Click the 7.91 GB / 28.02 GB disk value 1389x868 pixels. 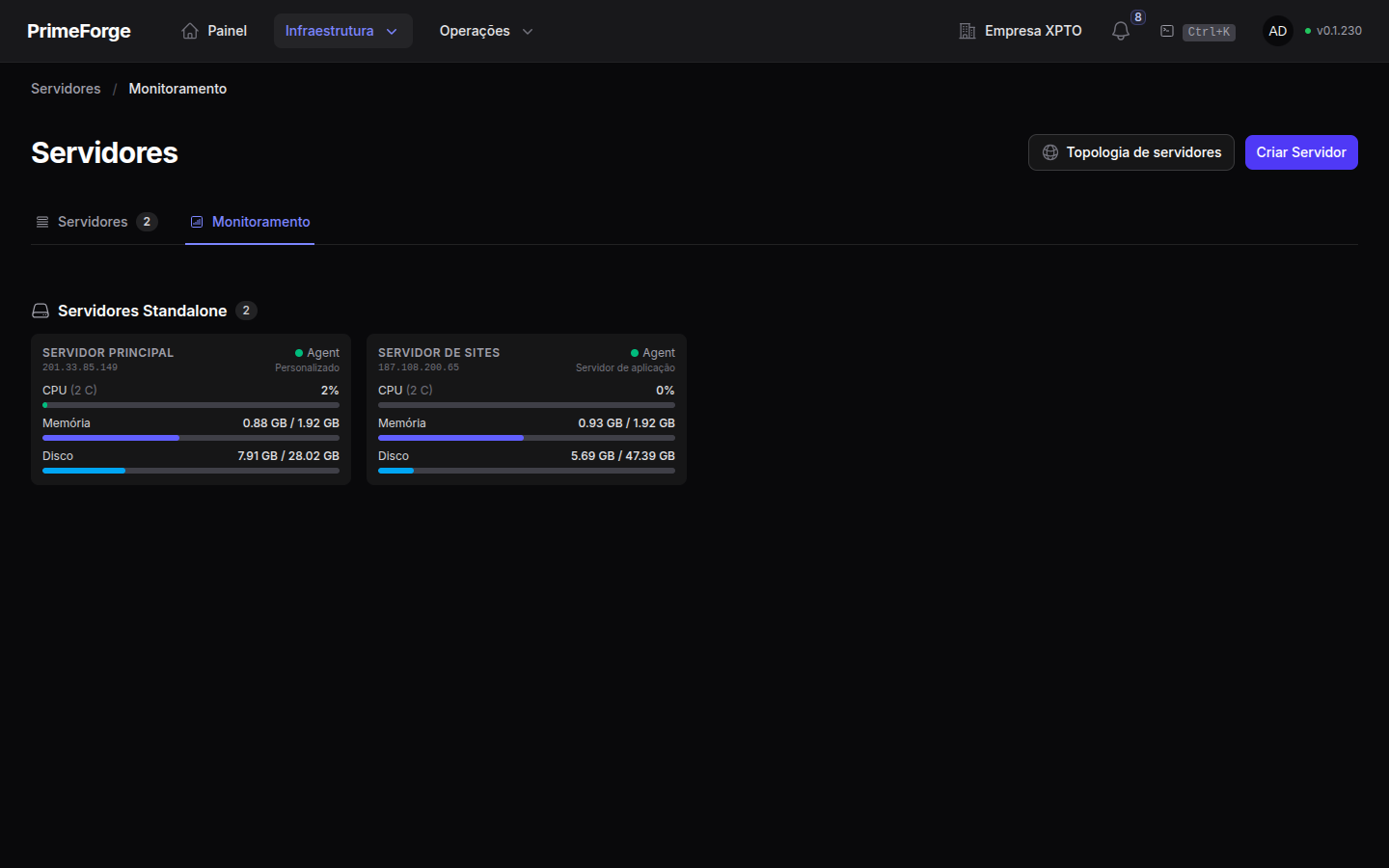(288, 456)
